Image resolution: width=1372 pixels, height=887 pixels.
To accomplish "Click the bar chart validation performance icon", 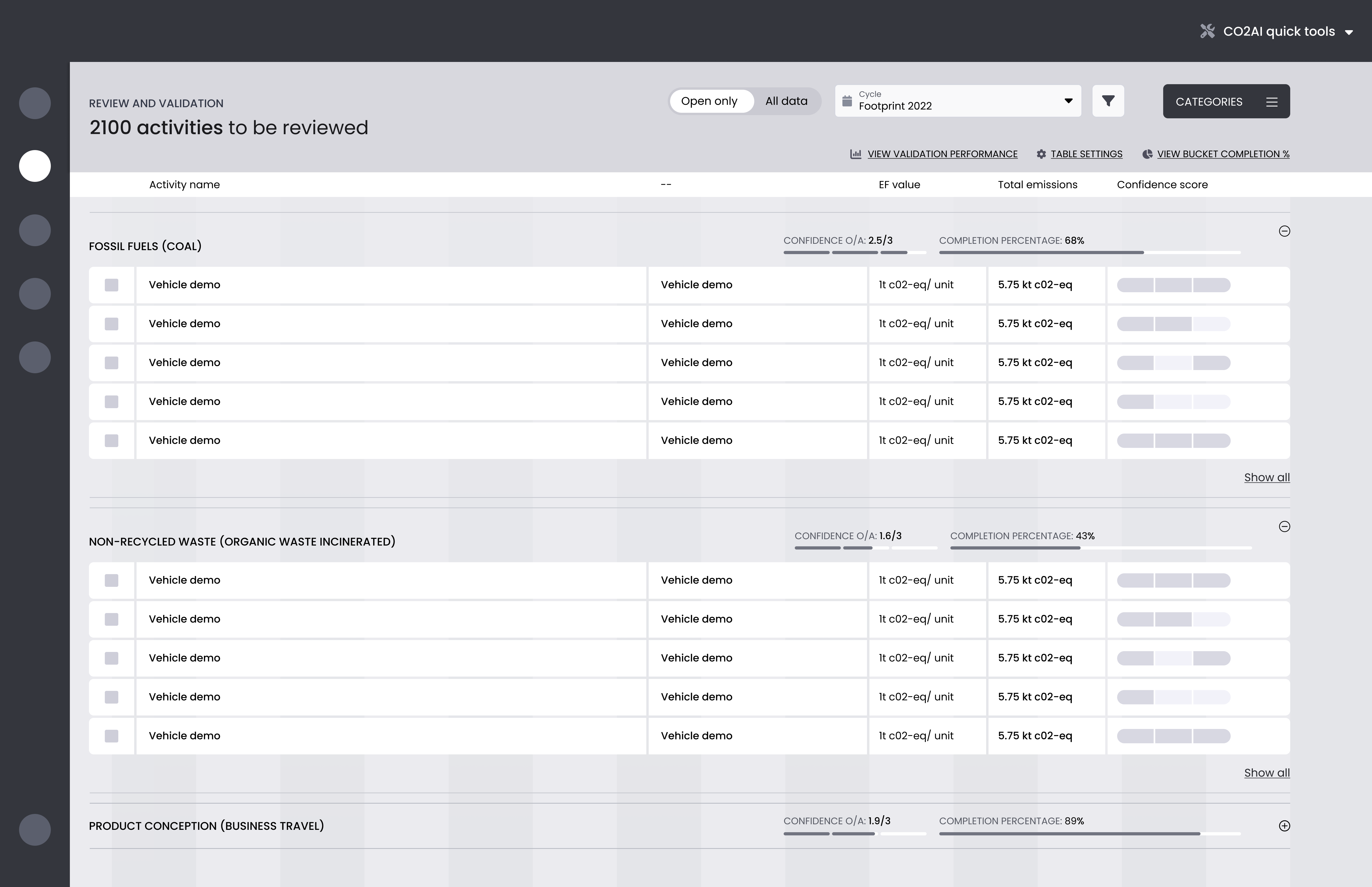I will (x=856, y=154).
